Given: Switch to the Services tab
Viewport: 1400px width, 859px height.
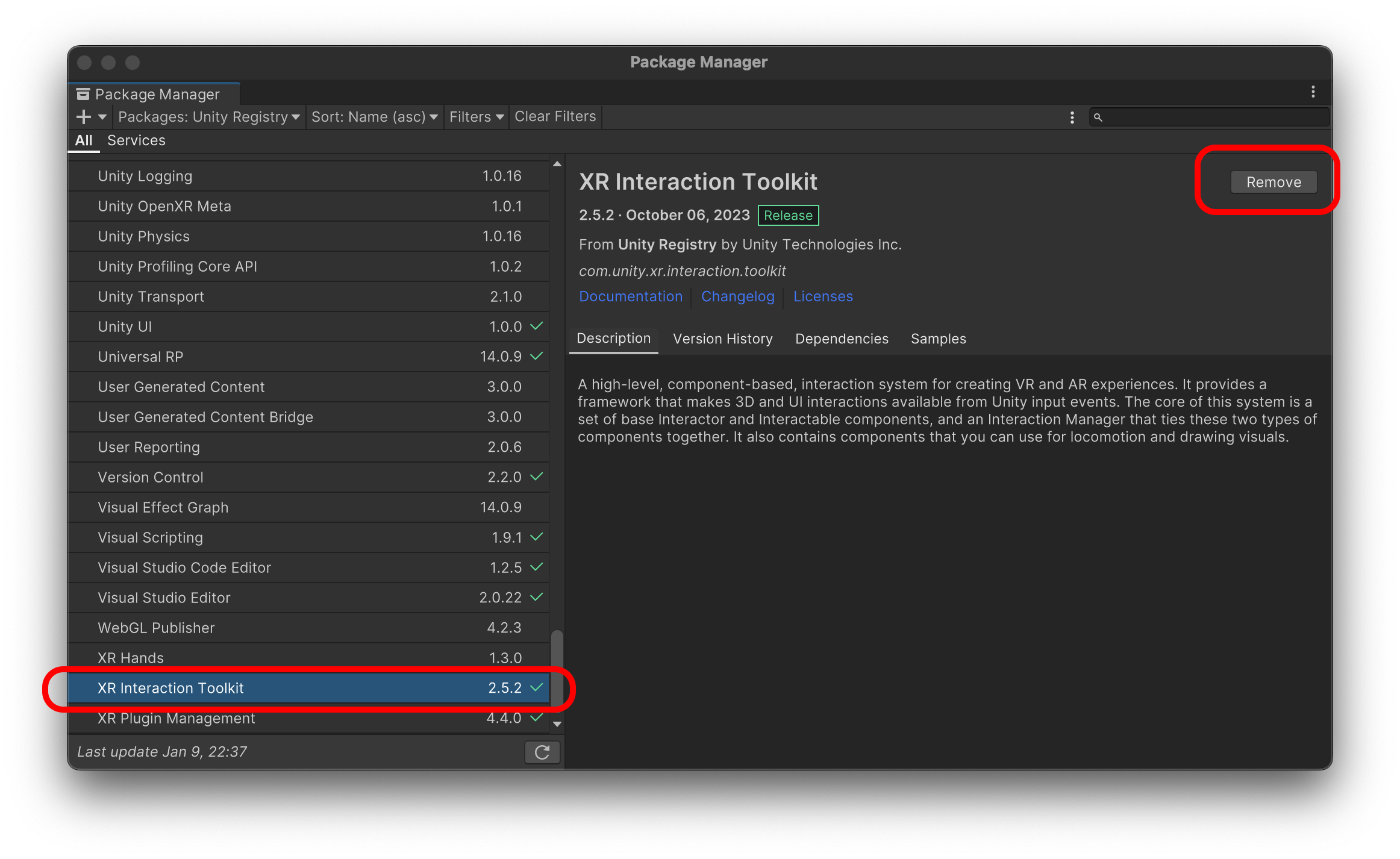Looking at the screenshot, I should (136, 140).
